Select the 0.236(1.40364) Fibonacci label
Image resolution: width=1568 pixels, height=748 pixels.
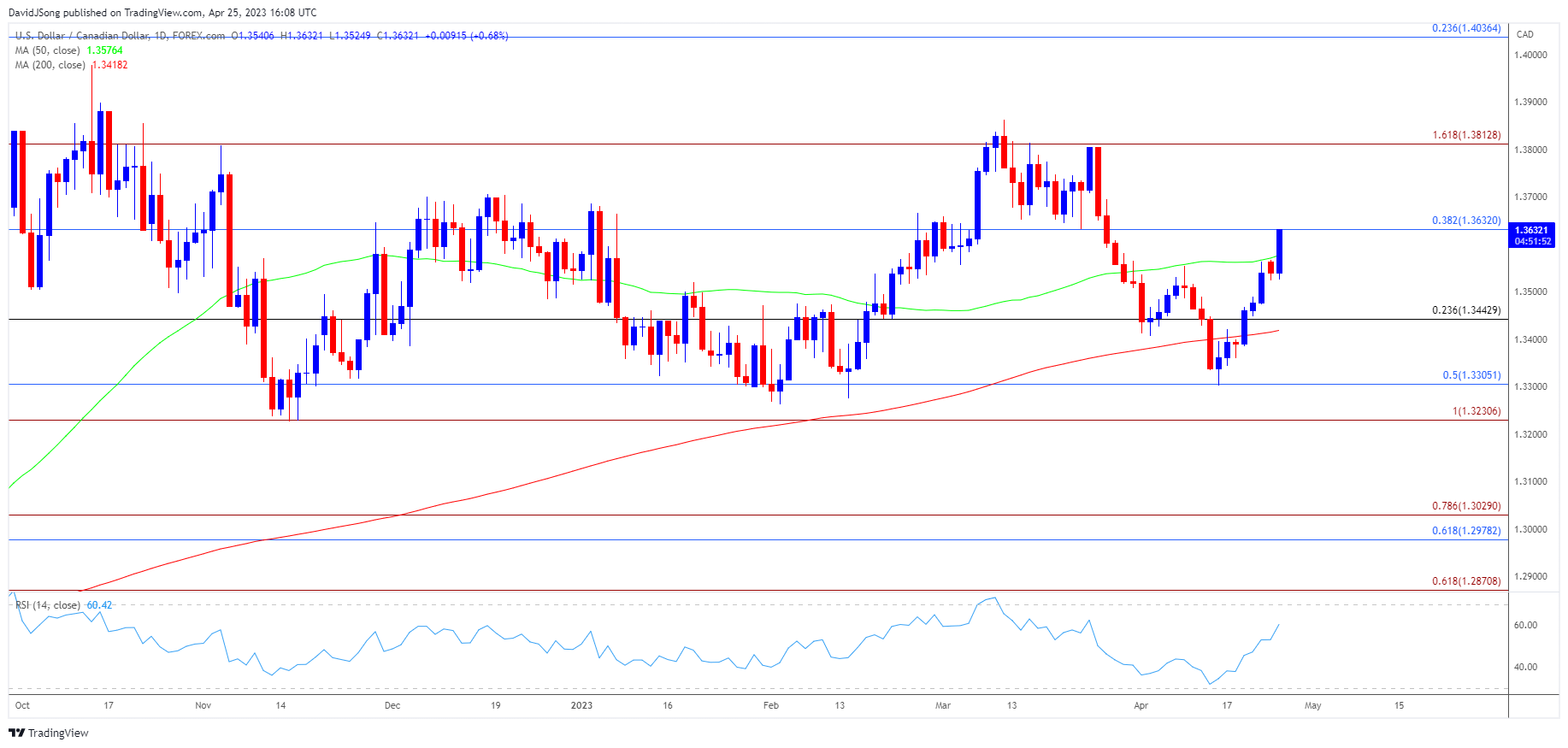pyautogui.click(x=1466, y=28)
